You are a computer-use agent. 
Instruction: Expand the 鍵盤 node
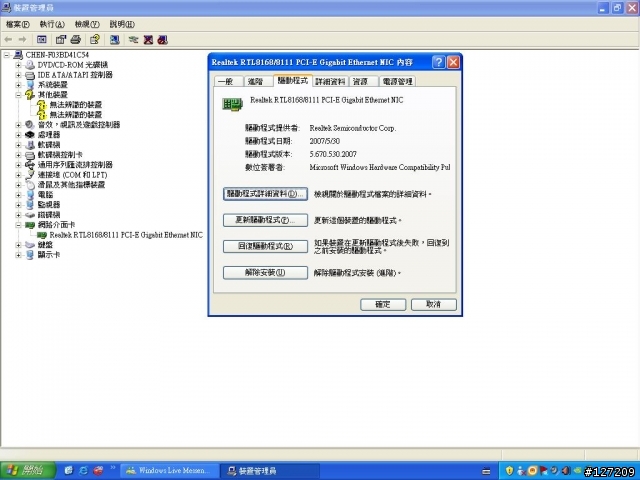[18, 245]
